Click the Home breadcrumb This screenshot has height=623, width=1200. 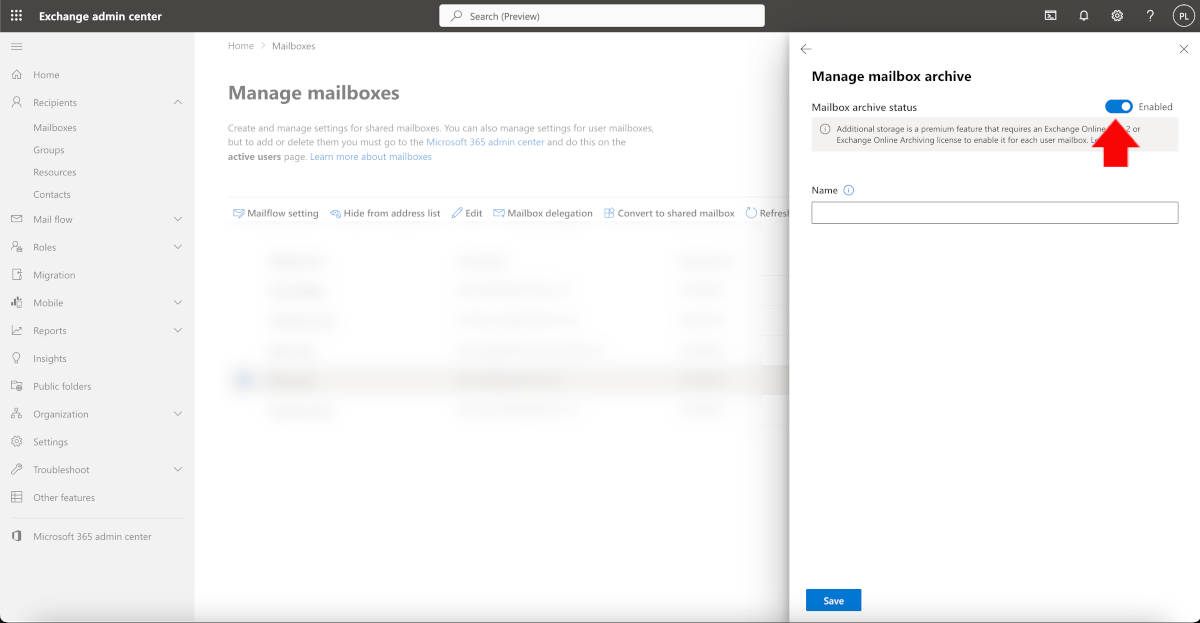click(241, 46)
